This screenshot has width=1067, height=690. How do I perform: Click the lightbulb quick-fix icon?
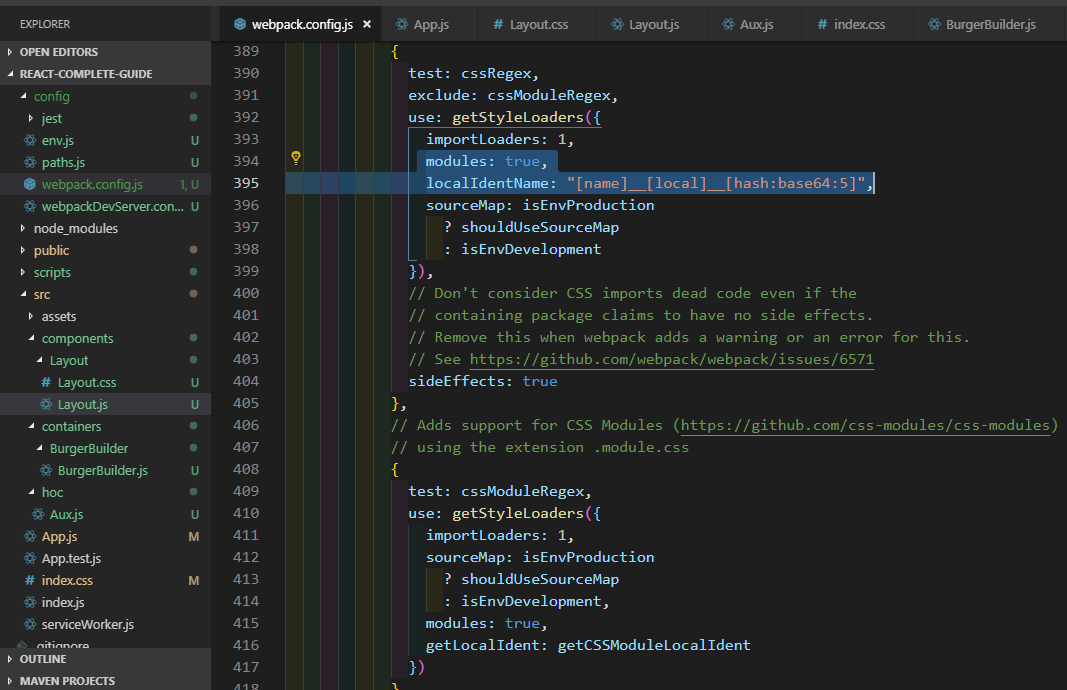pyautogui.click(x=296, y=159)
